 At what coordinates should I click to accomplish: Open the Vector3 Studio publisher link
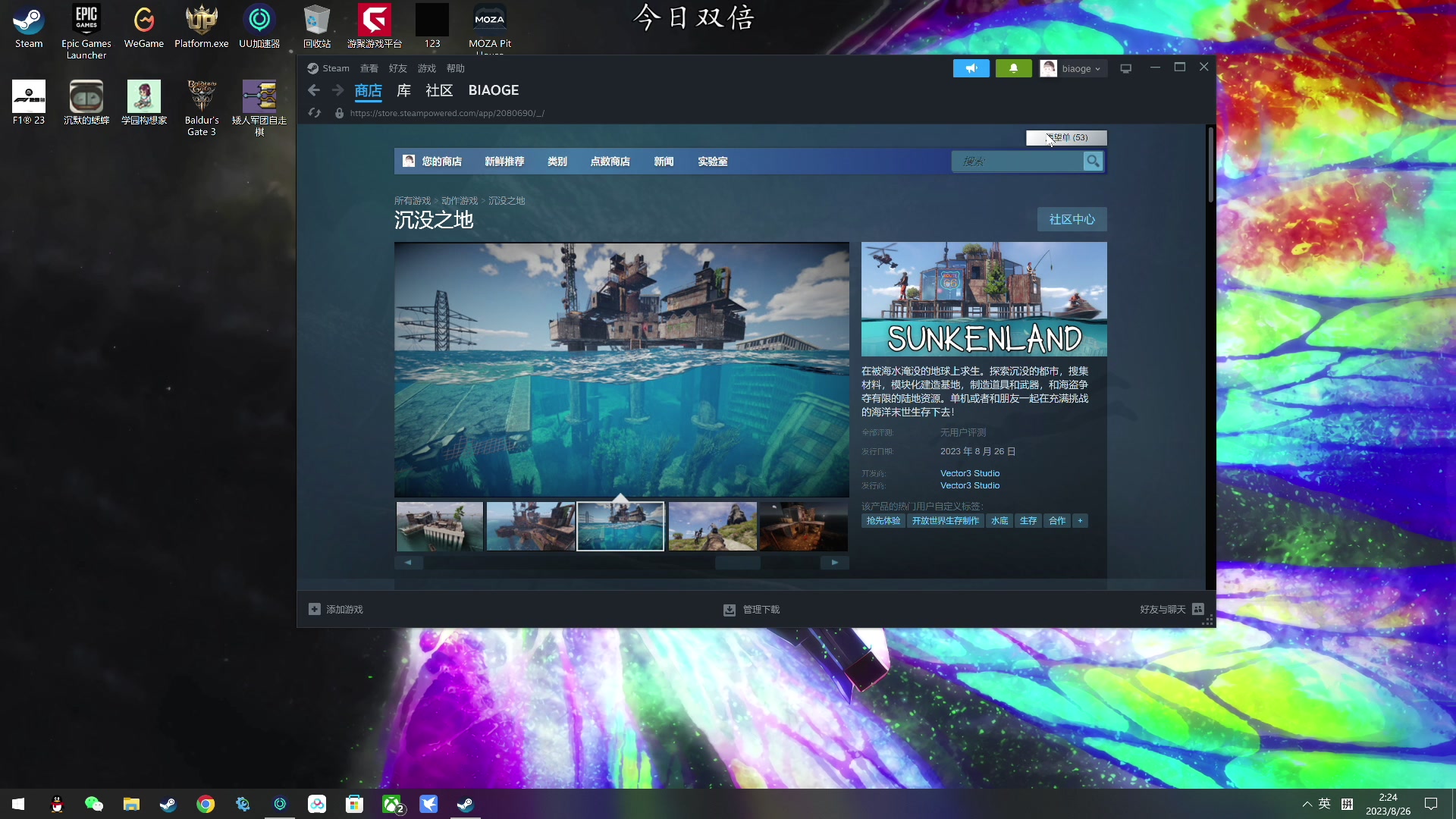coord(970,485)
